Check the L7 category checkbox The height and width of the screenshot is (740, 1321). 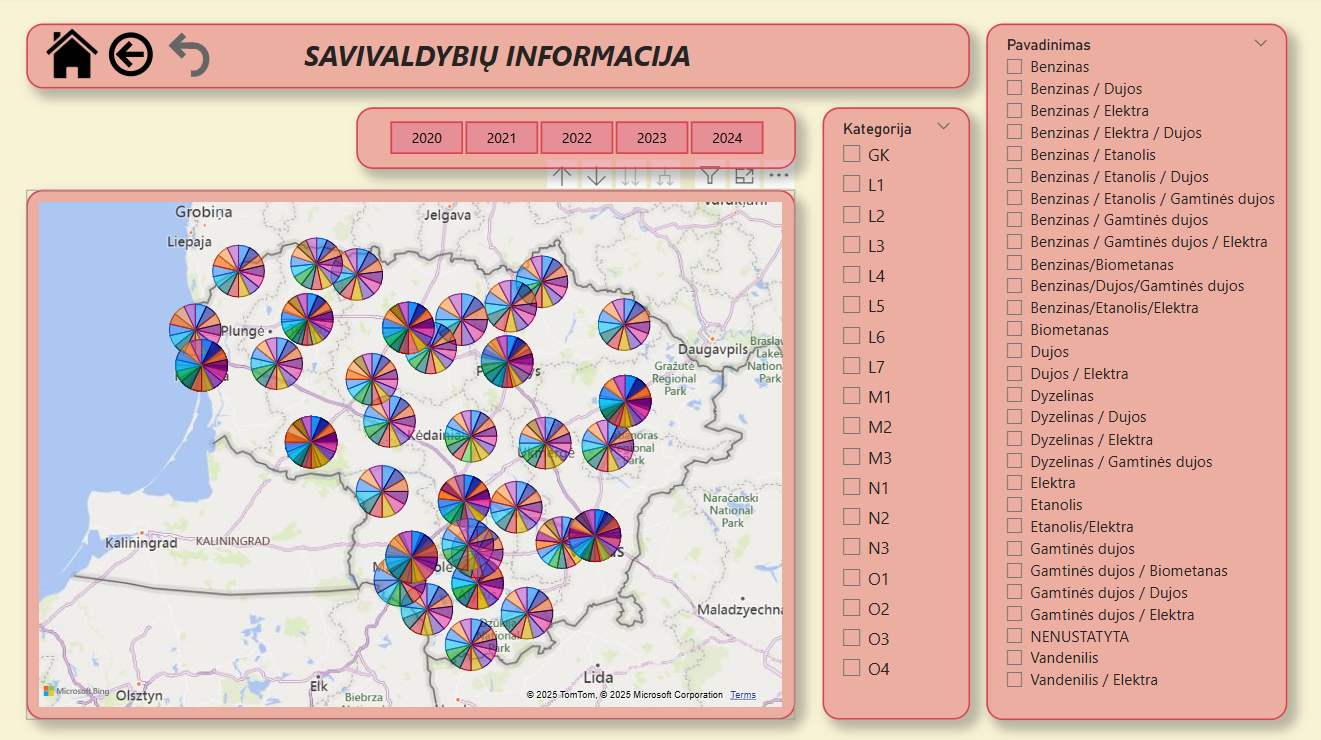tap(852, 366)
